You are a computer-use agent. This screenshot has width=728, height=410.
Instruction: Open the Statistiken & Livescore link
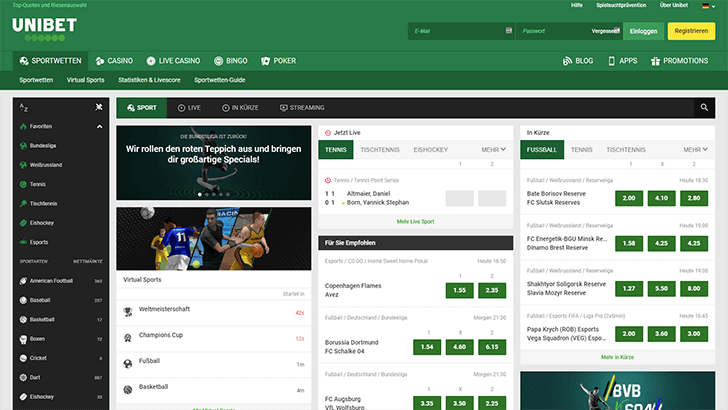(x=149, y=80)
